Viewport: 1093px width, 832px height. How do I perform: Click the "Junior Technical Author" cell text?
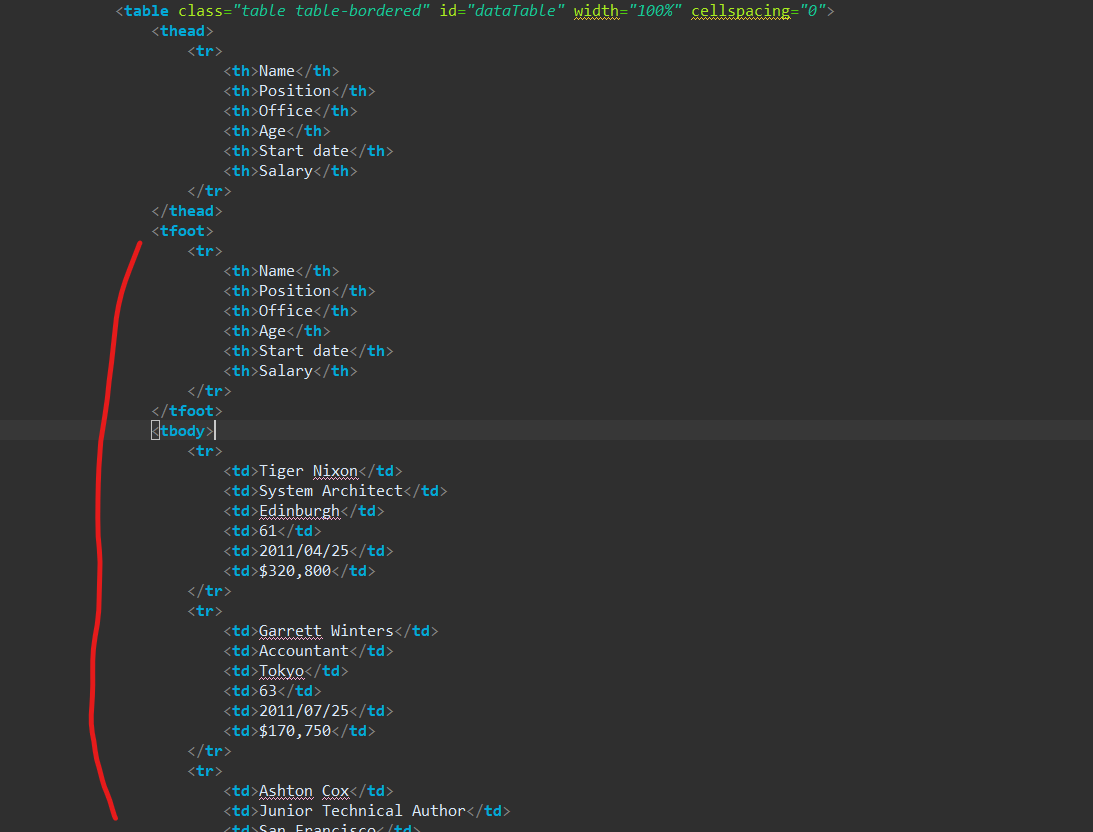(362, 810)
